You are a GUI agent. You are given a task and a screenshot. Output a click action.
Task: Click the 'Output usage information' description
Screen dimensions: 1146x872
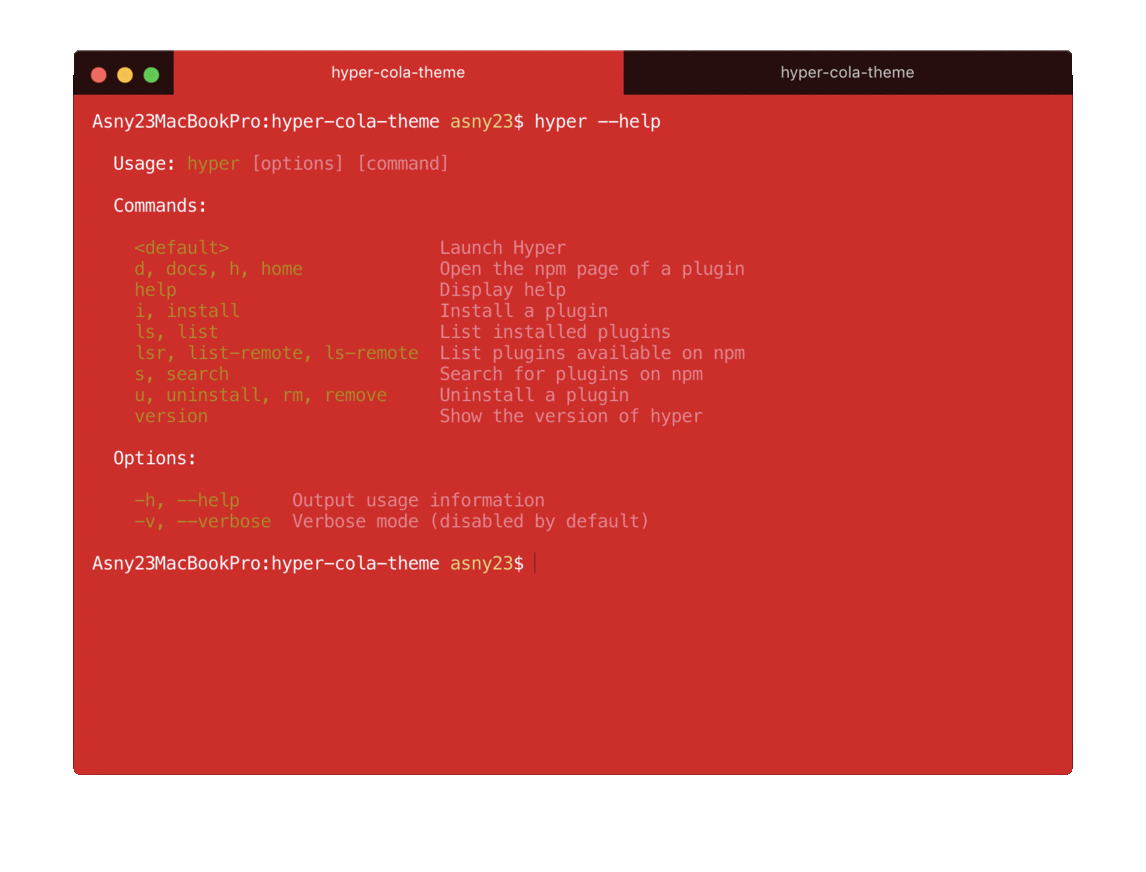(x=418, y=501)
